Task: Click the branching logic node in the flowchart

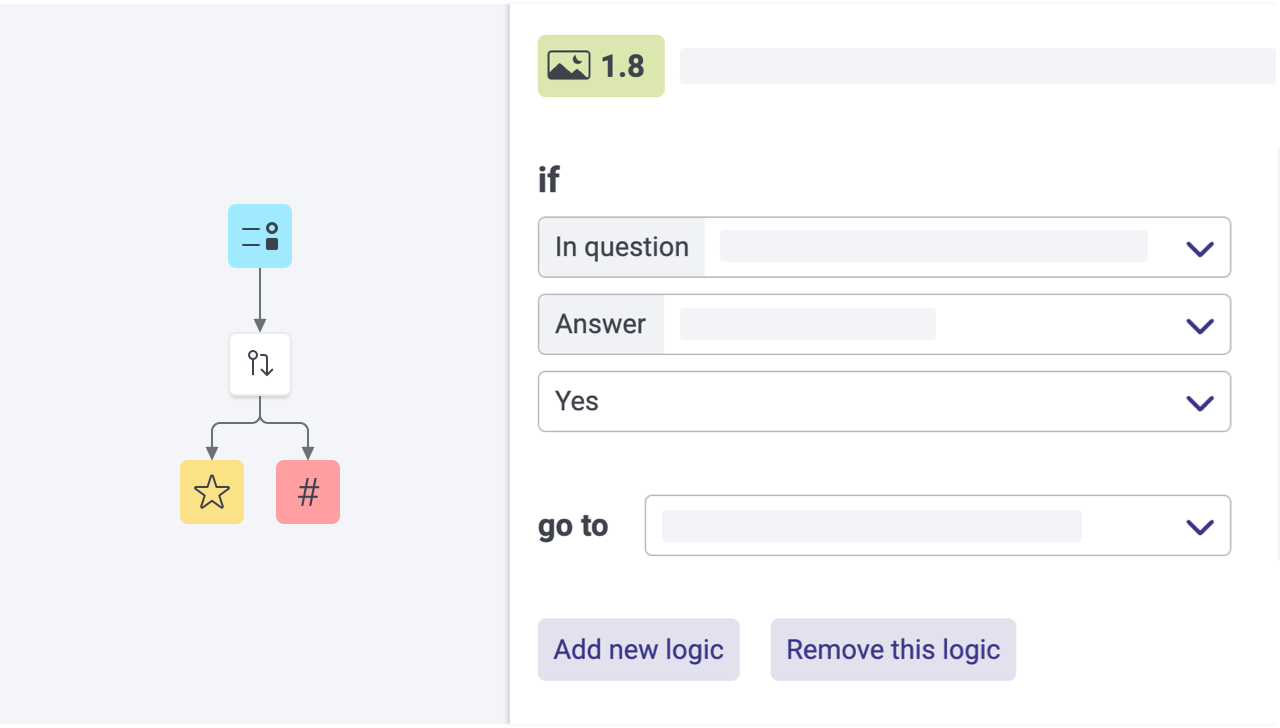Action: tap(260, 364)
